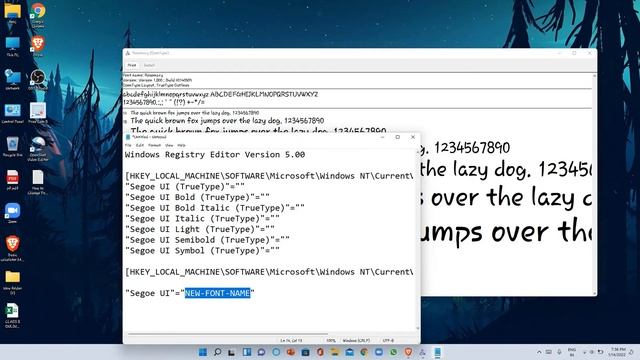640x360 pixels.
Task: Show hidden system tray icons
Action: pos(539,352)
